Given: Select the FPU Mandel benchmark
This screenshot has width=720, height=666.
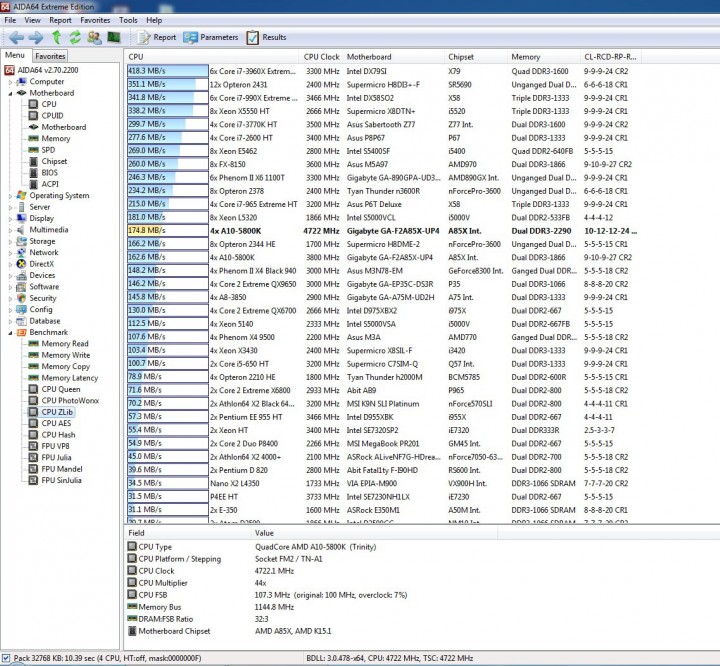Looking at the screenshot, I should (x=62, y=469).
